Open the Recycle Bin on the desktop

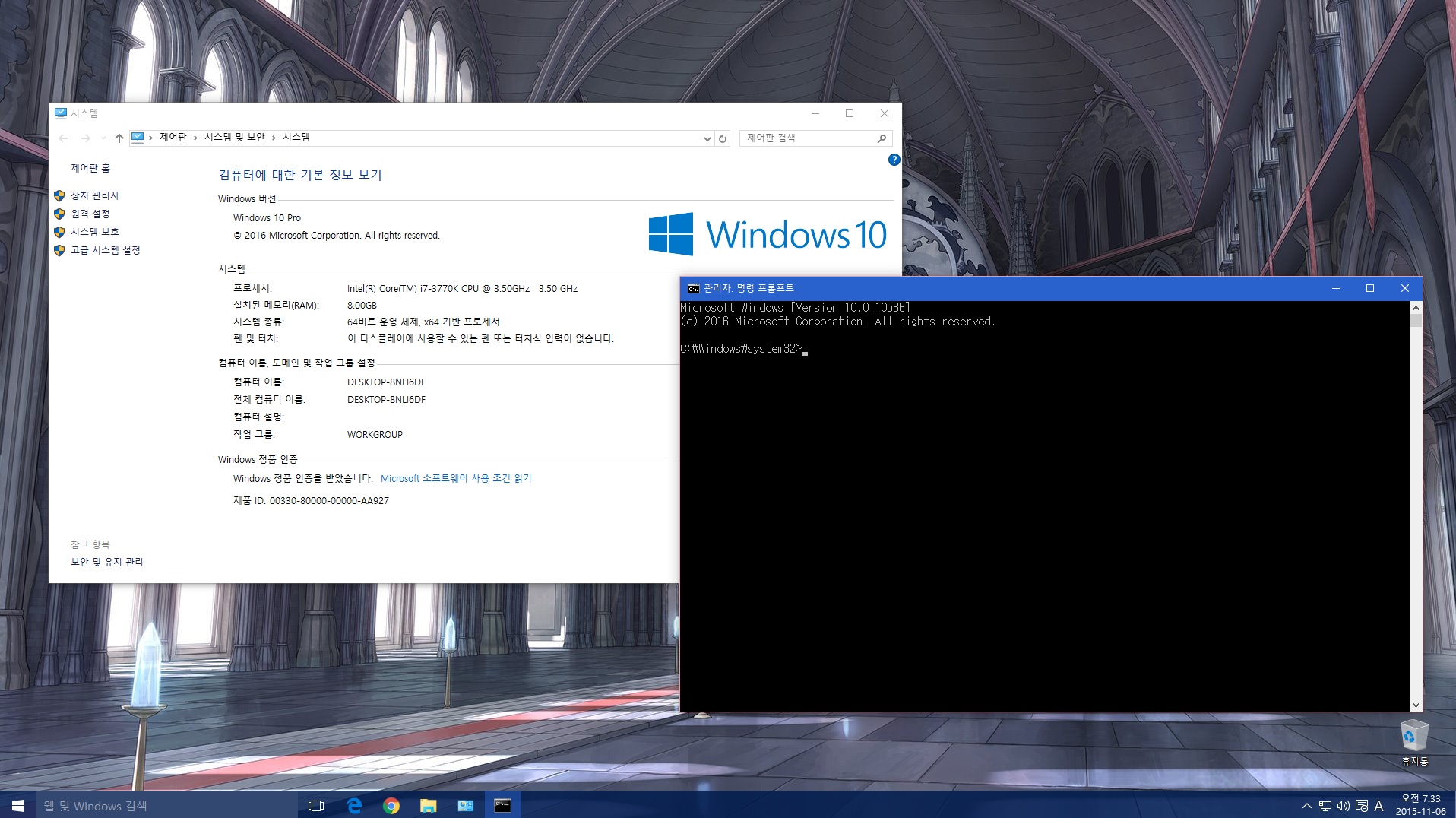pos(1414,742)
